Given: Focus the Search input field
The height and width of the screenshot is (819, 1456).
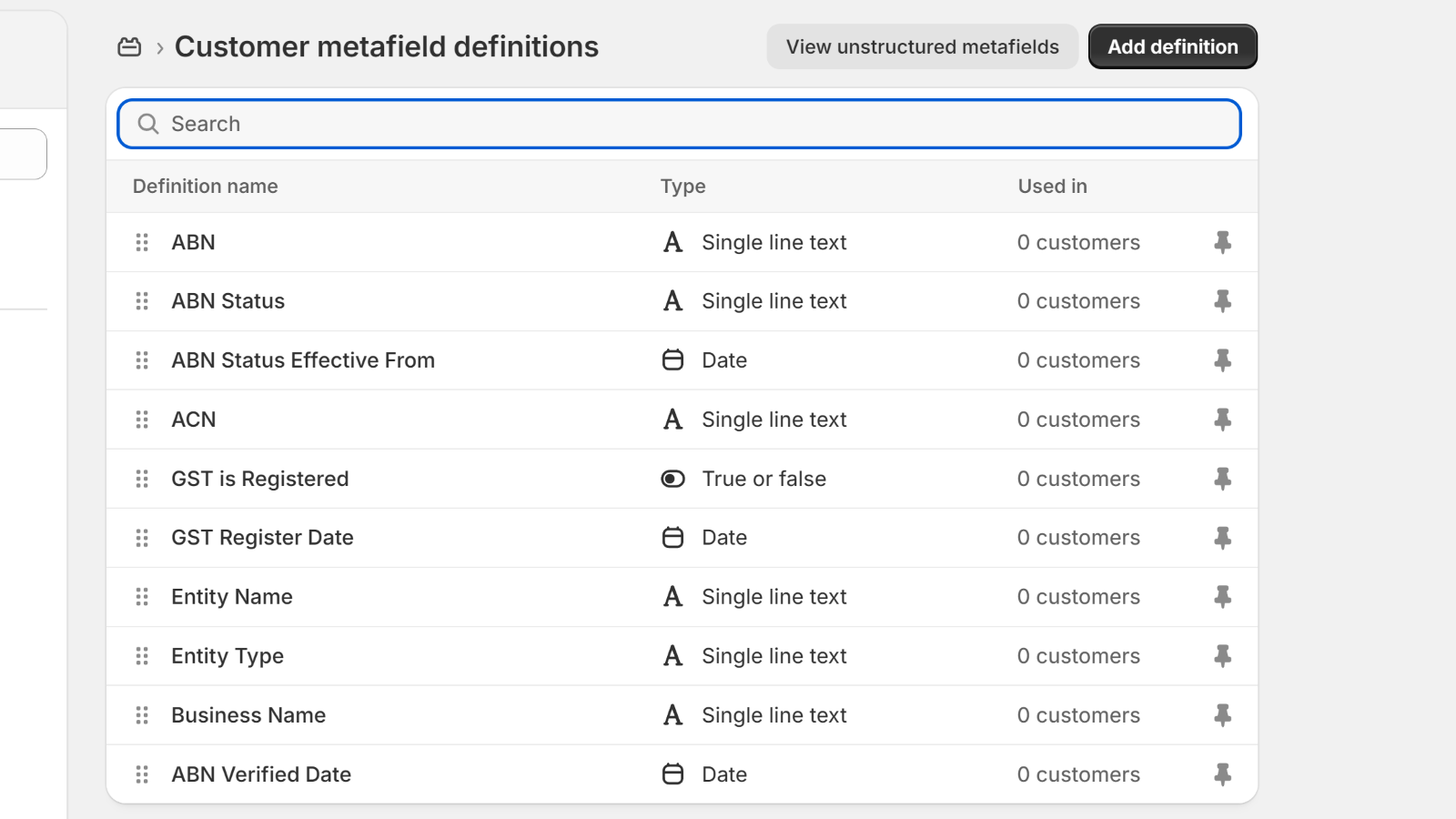Looking at the screenshot, I should click(x=679, y=124).
